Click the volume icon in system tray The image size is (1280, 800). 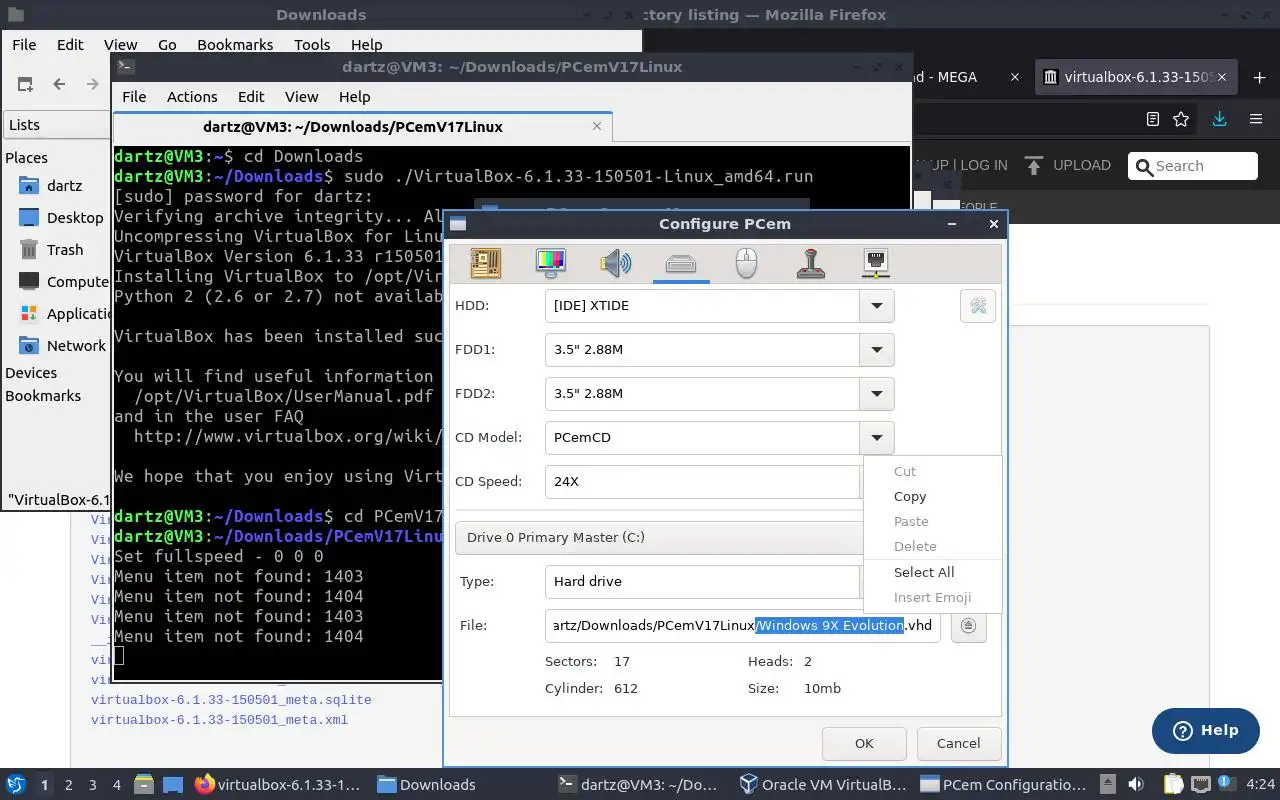click(1135, 785)
